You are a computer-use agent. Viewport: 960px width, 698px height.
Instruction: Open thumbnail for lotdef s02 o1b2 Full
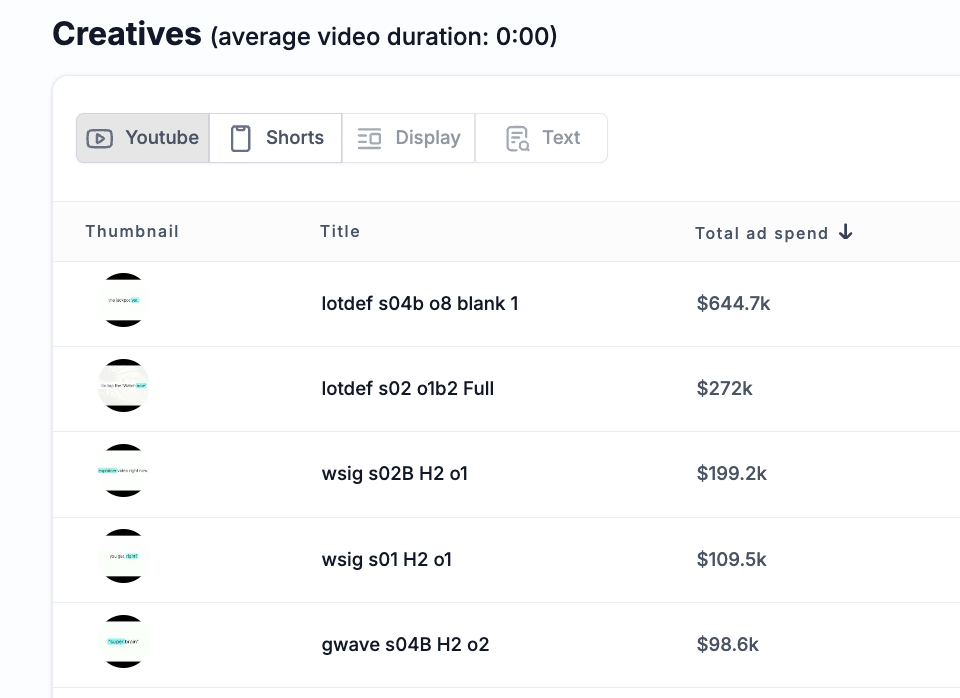(x=124, y=385)
